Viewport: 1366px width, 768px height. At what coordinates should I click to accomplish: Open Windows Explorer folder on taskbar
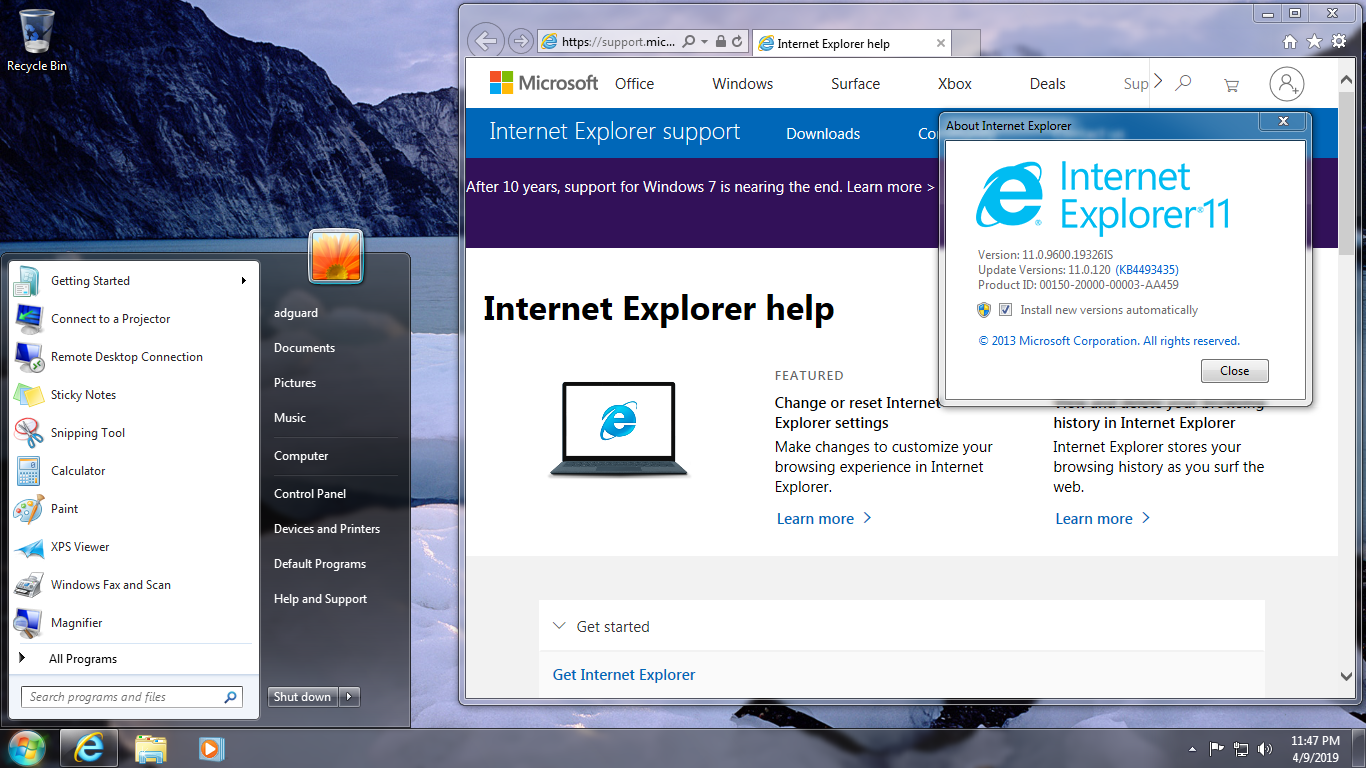(x=151, y=748)
